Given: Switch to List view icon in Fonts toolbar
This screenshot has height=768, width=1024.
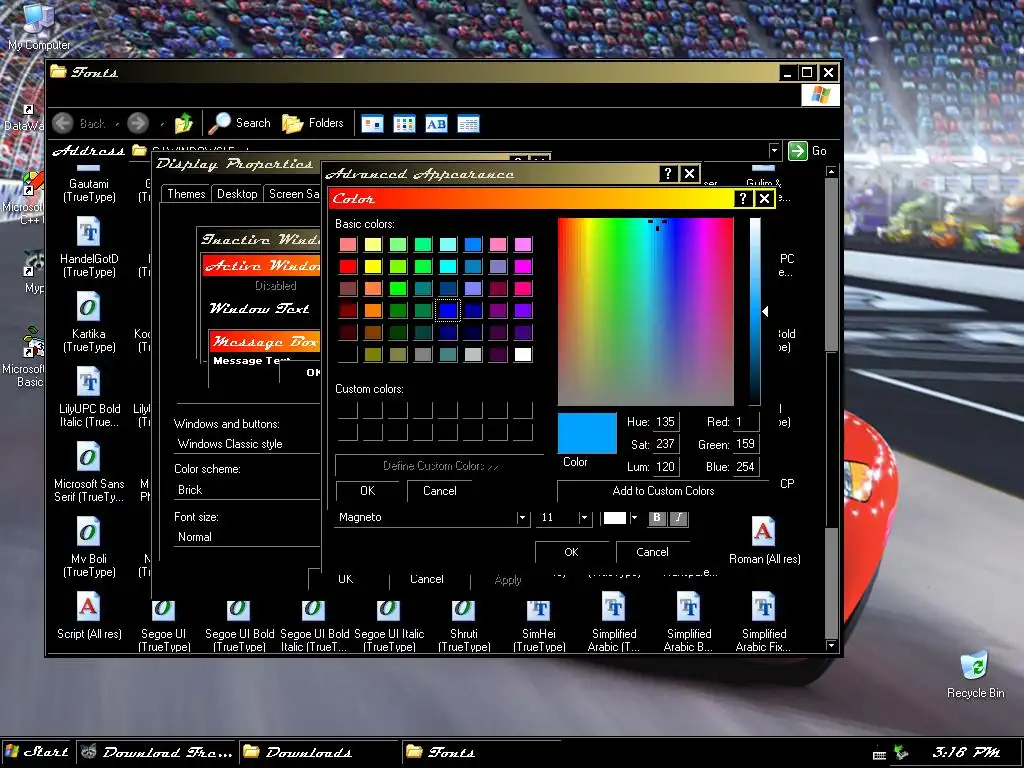Looking at the screenshot, I should pos(404,123).
